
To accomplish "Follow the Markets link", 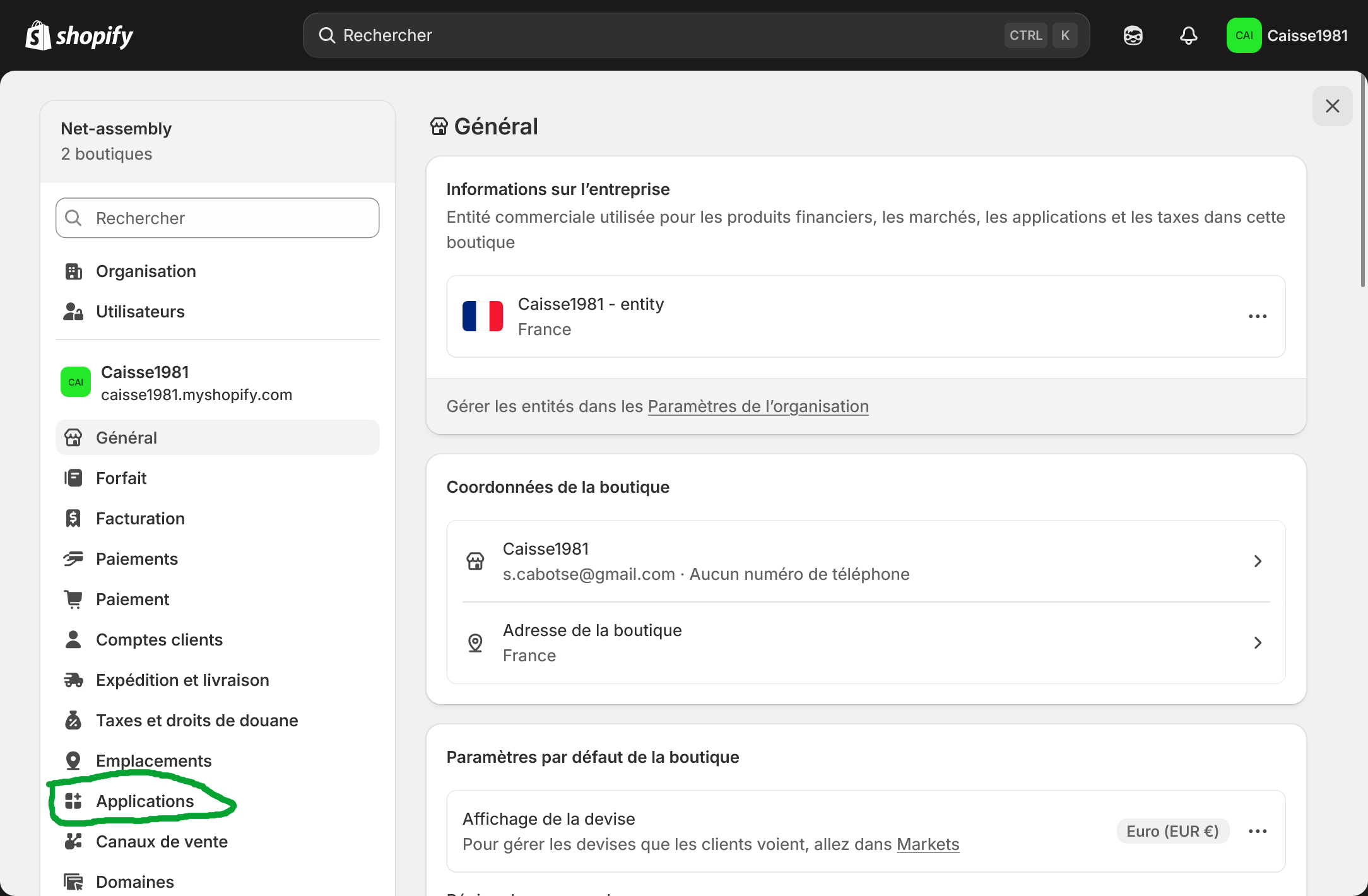I will coord(928,844).
